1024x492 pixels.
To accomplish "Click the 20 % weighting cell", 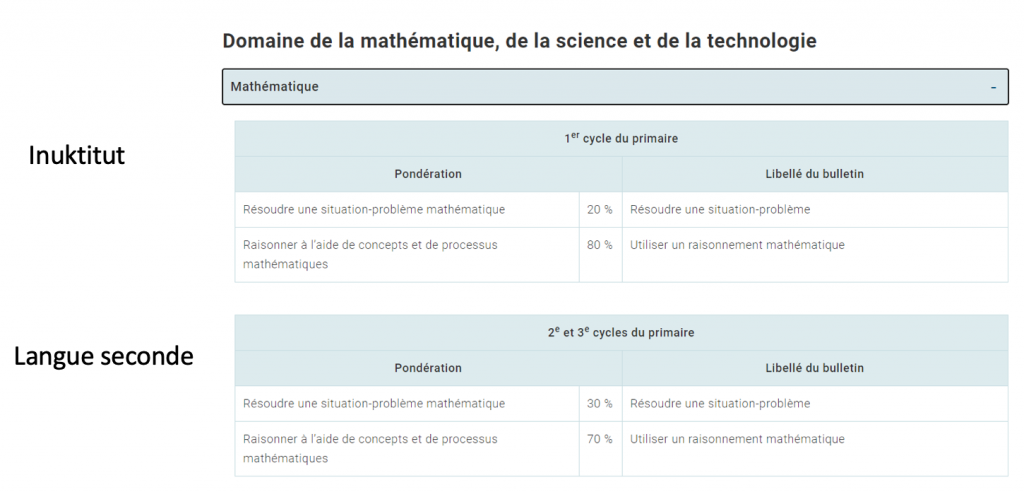I will [600, 210].
